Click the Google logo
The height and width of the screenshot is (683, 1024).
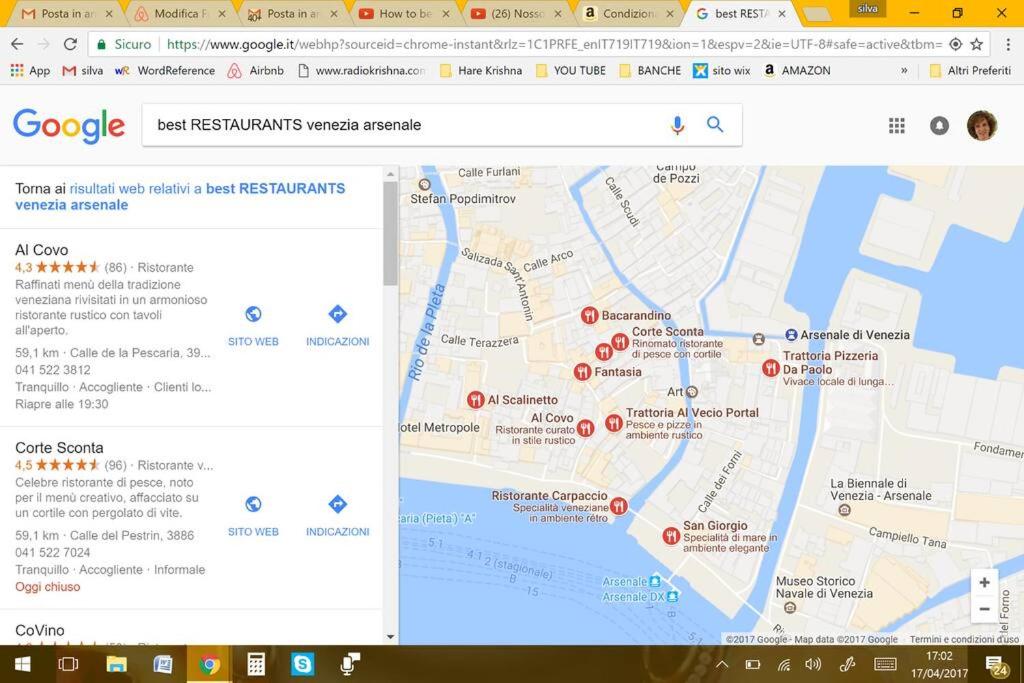(69, 125)
